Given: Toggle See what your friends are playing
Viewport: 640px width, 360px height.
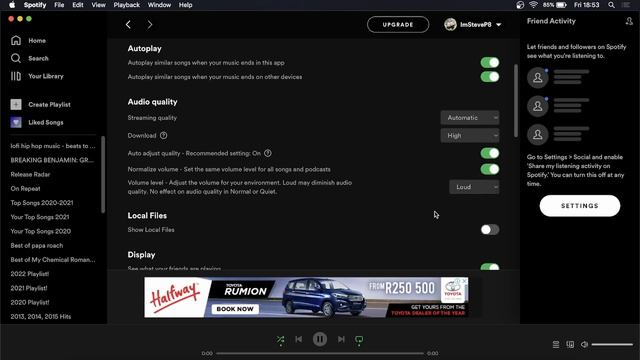Looking at the screenshot, I should click(x=490, y=267).
